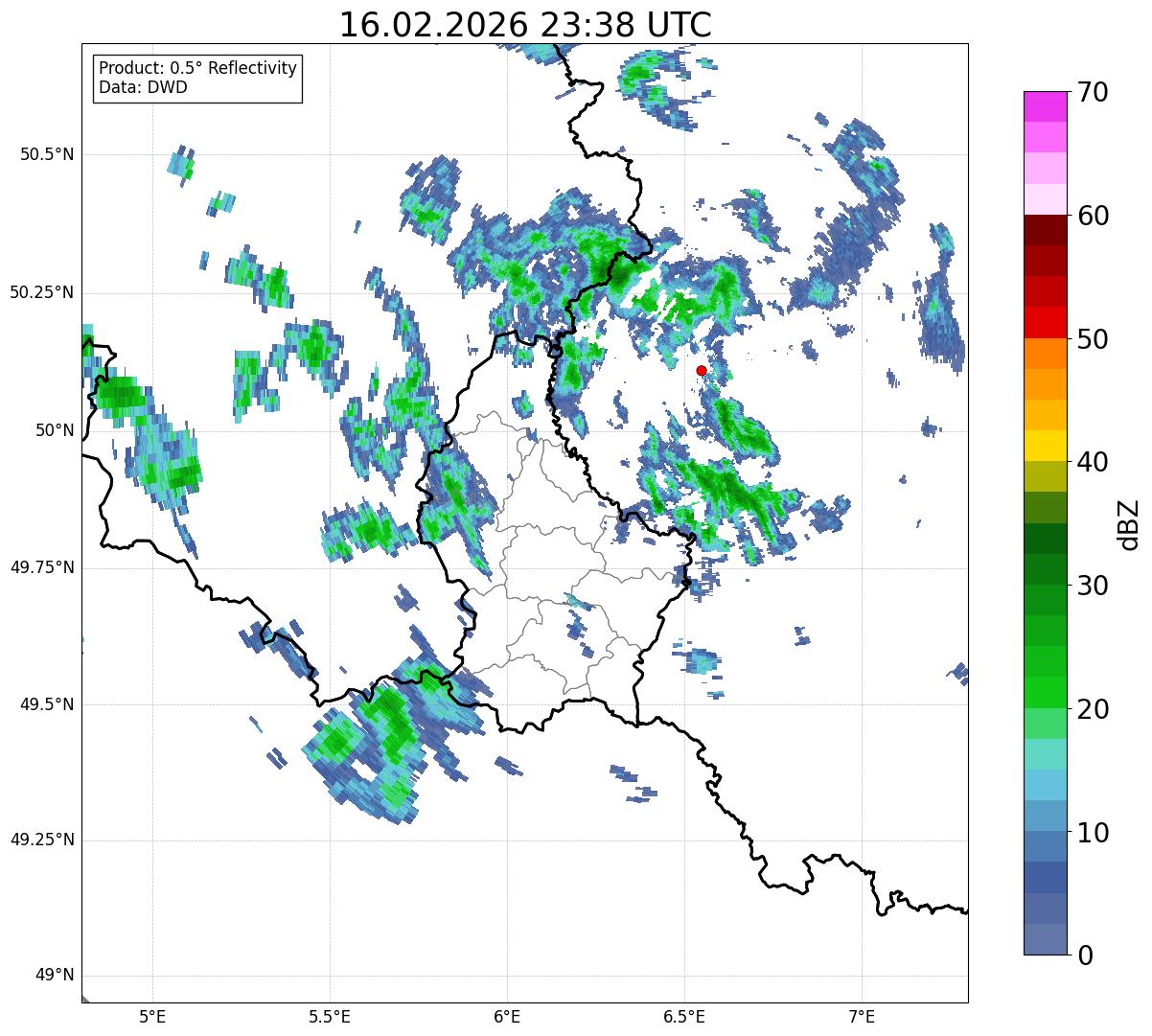This screenshot has width=1152, height=1036.
Task: Pick the yellow 40 dBZ swatch
Action: tap(1045, 446)
